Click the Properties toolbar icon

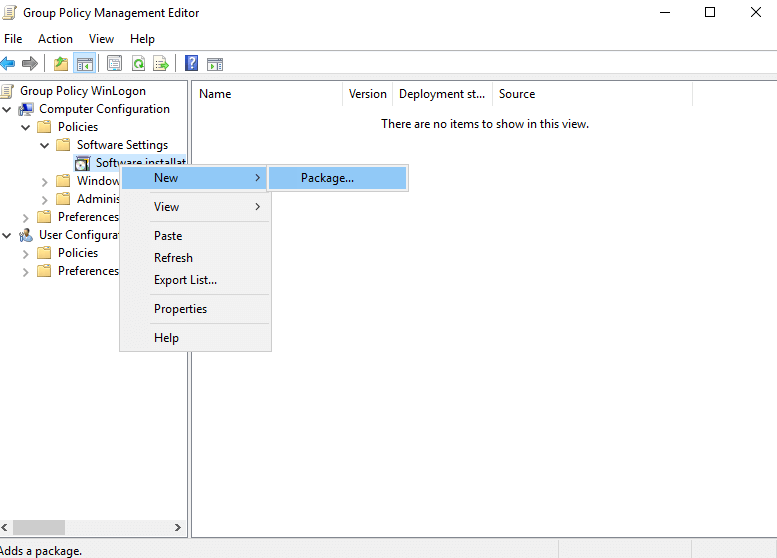click(x=114, y=64)
